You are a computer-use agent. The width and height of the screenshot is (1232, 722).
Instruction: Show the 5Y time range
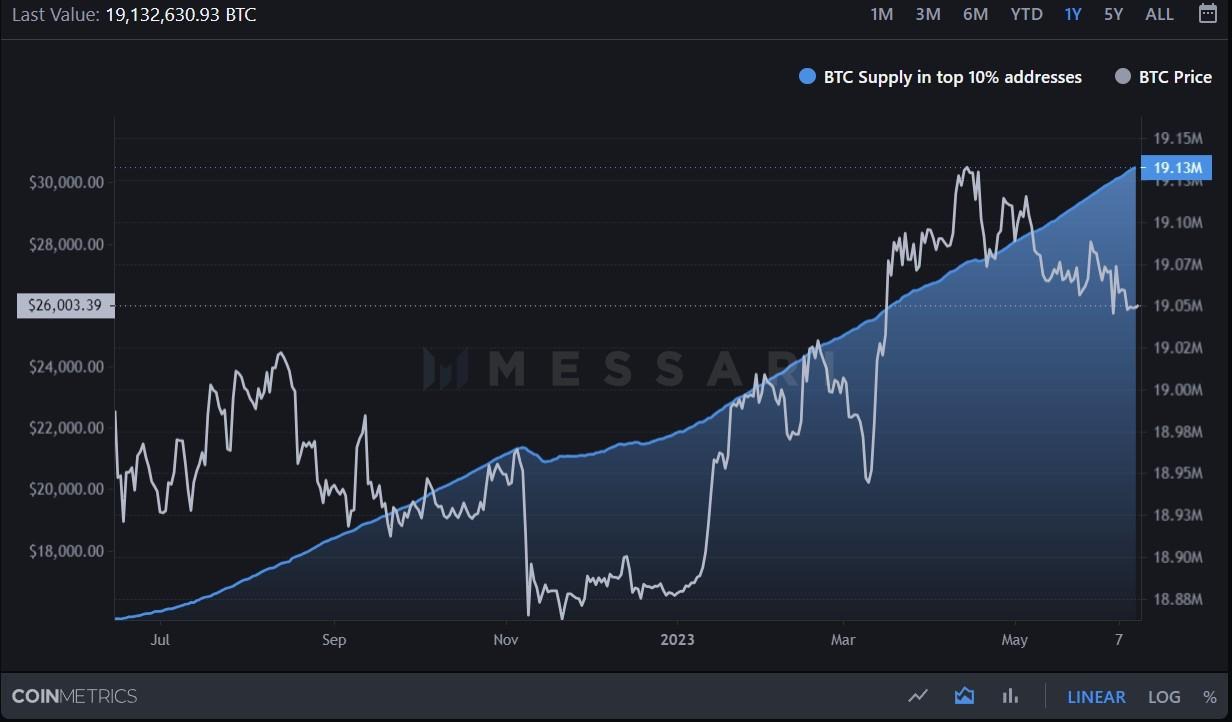point(1113,14)
